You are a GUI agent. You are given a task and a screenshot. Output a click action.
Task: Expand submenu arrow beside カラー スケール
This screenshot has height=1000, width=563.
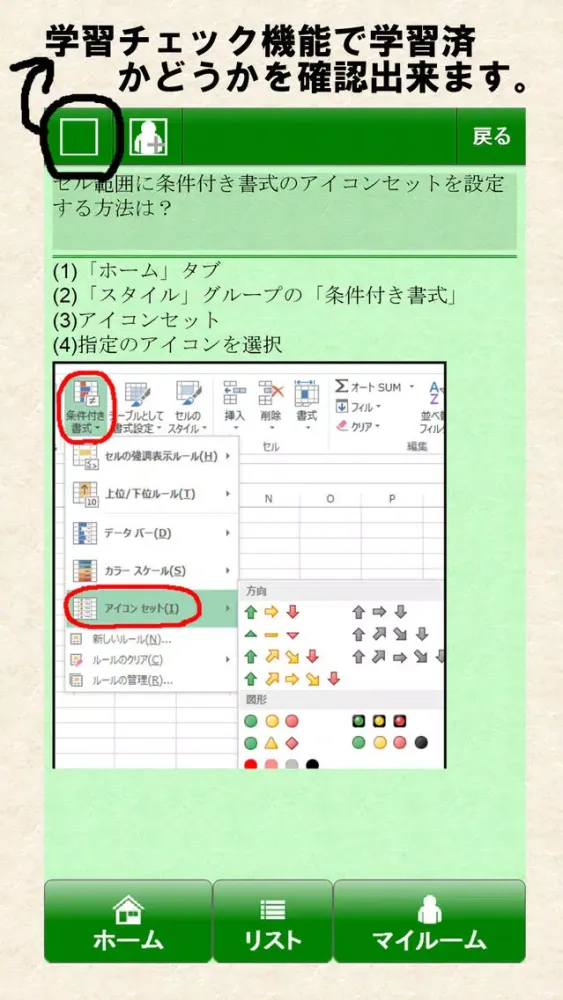[228, 571]
